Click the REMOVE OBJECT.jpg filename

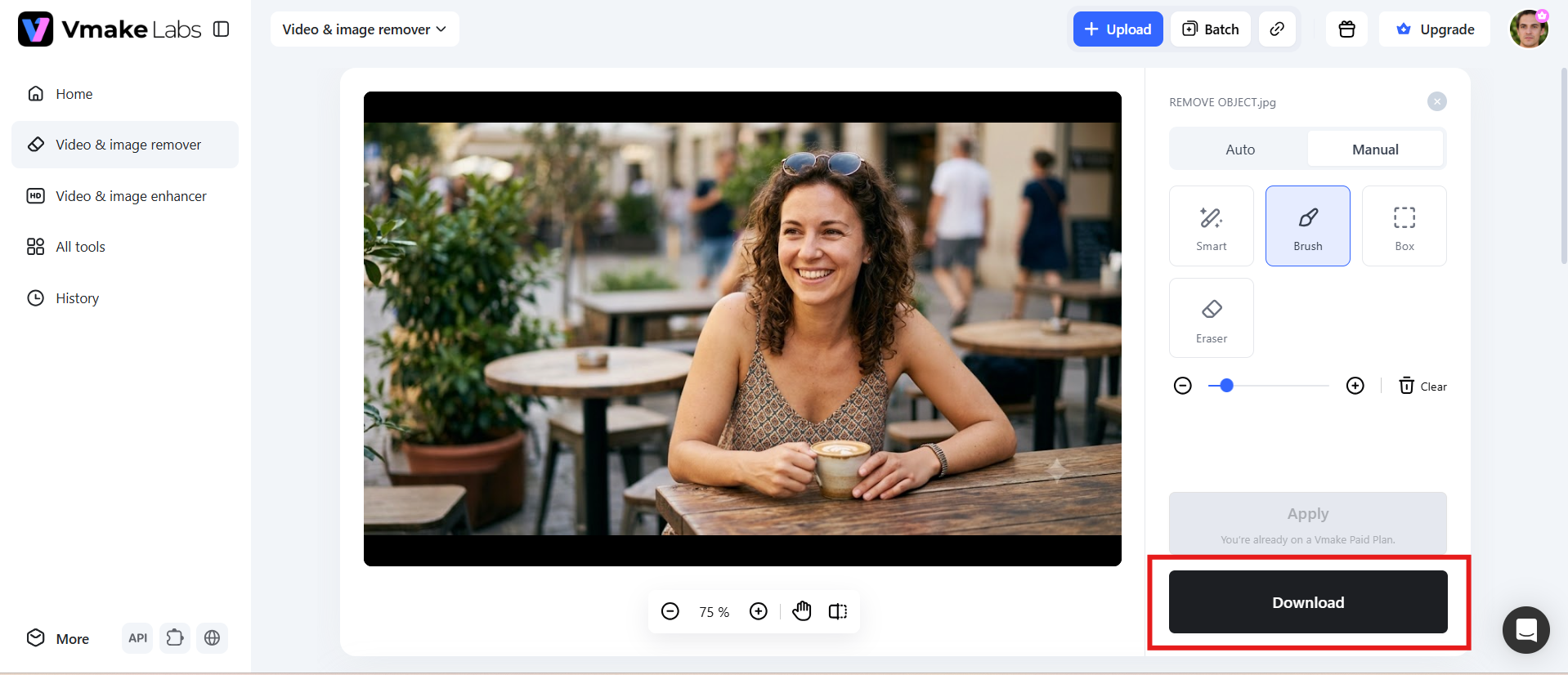pos(1222,102)
